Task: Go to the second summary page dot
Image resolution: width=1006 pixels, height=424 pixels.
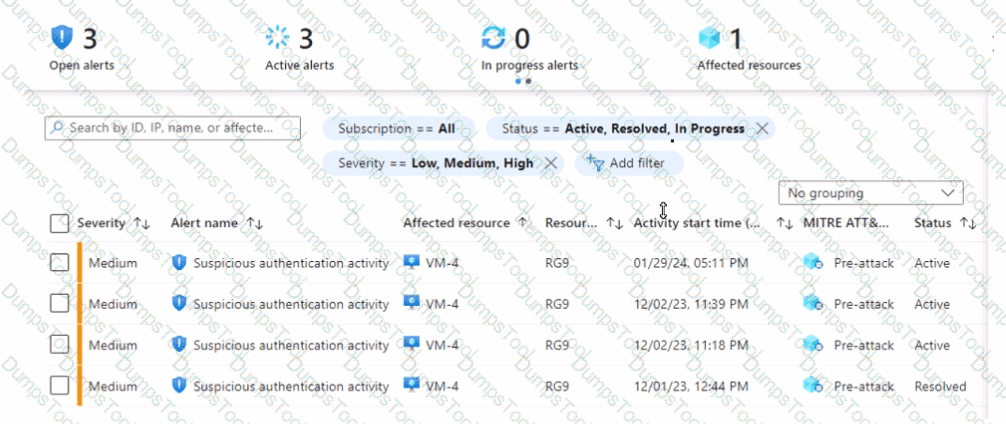Action: (x=528, y=81)
